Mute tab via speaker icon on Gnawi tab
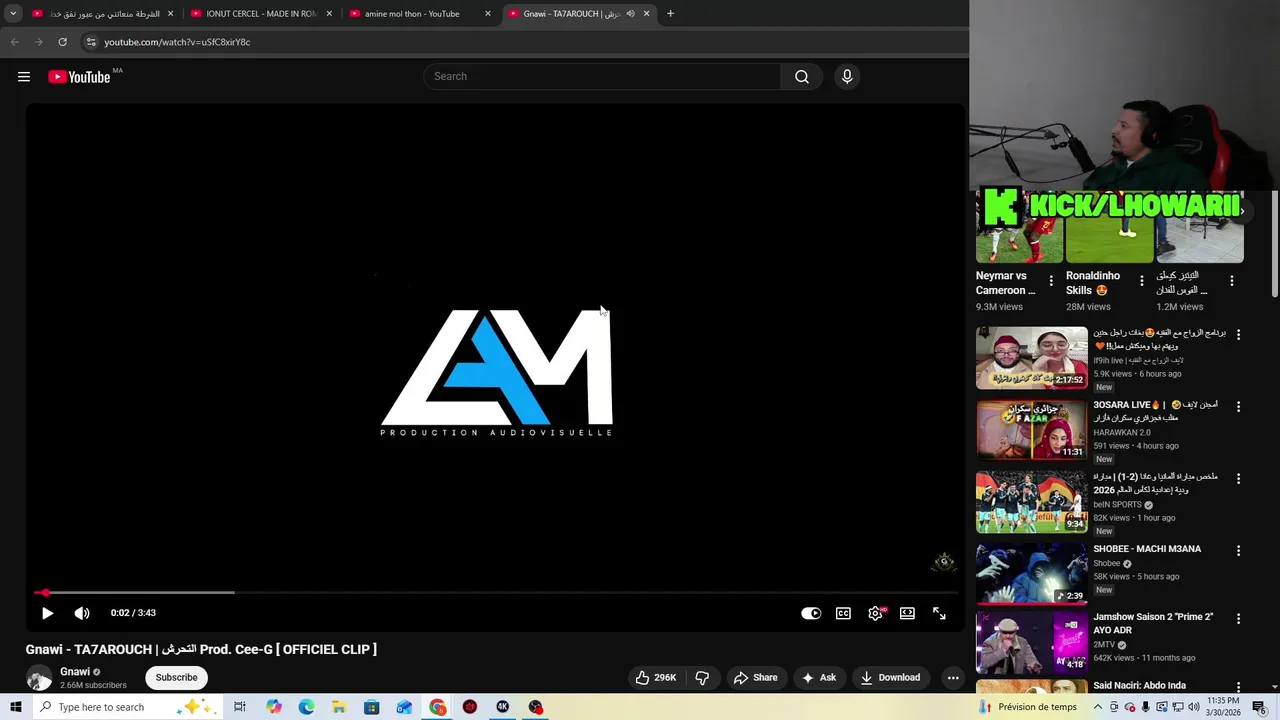Image resolution: width=1280 pixels, height=720 pixels. (x=630, y=14)
